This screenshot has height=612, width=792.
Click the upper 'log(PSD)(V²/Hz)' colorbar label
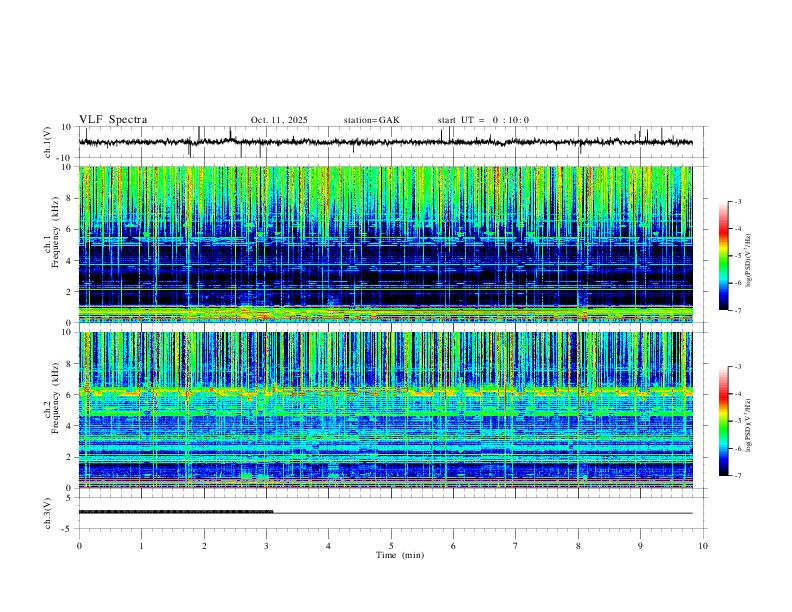(x=749, y=261)
